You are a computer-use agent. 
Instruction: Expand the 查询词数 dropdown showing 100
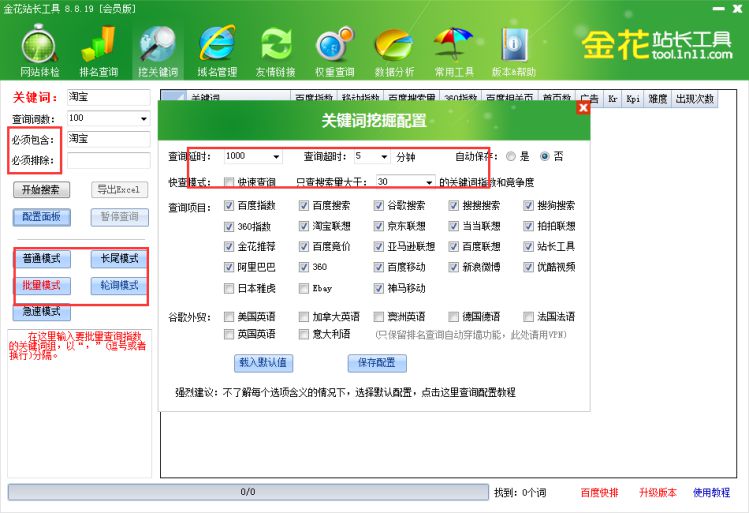tap(143, 118)
